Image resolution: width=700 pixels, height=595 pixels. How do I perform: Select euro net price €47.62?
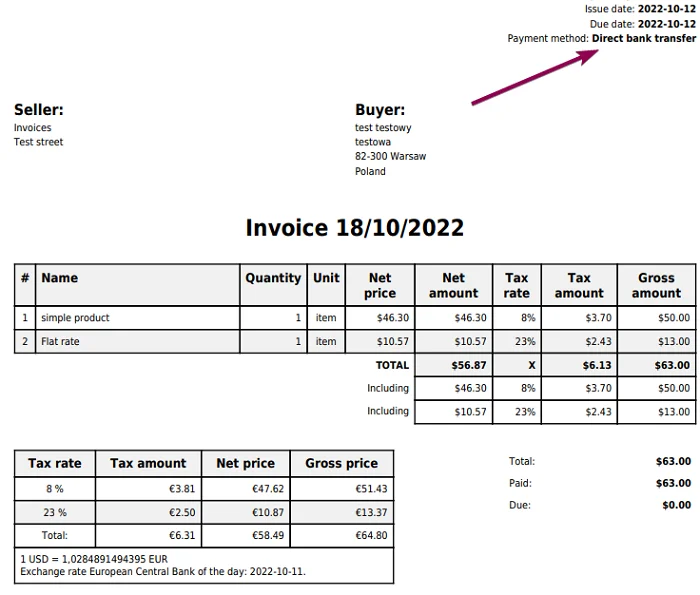coord(268,489)
